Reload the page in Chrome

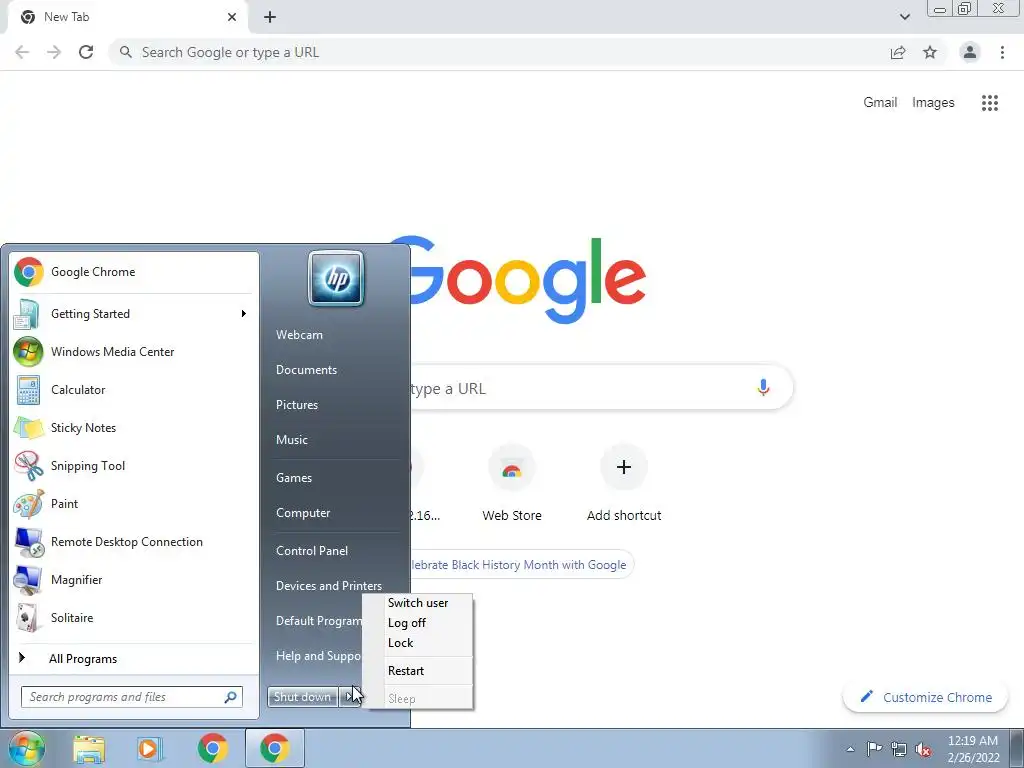tap(86, 52)
